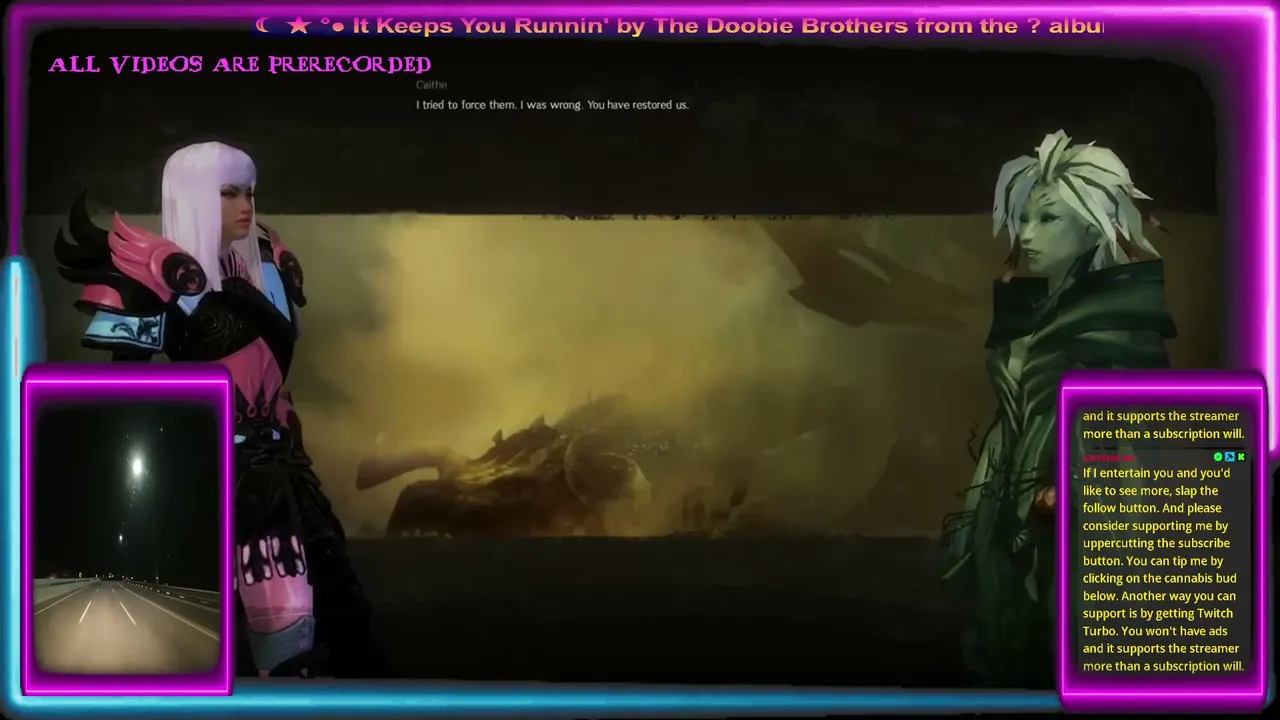Click the dialogue line "I tried to force them"
Image resolution: width=1280 pixels, height=720 pixels.
click(552, 105)
